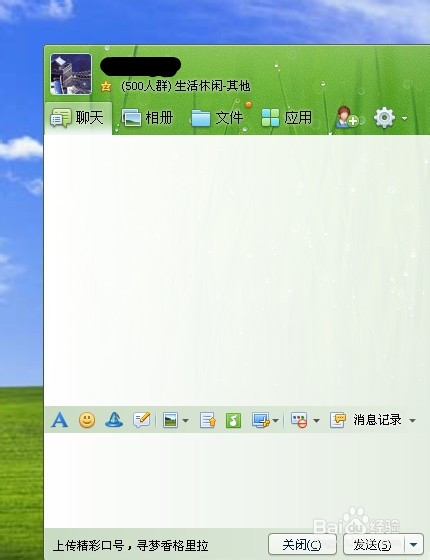The width and height of the screenshot is (430, 560).
Task: Open the font formatting tool (A icon)
Action: click(x=59, y=420)
